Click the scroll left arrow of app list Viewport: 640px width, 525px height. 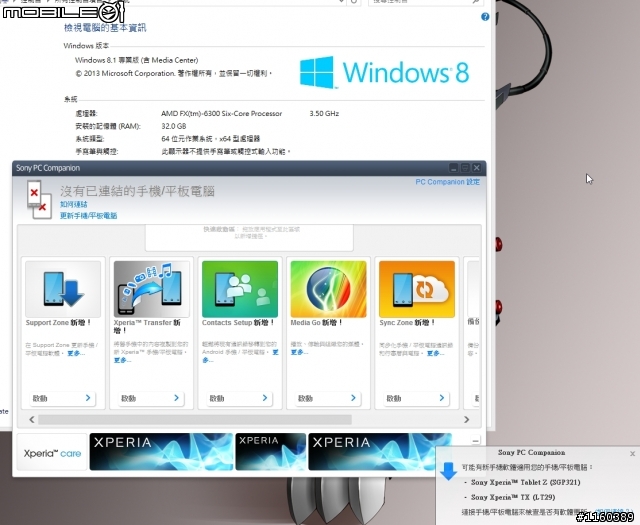(x=32, y=419)
